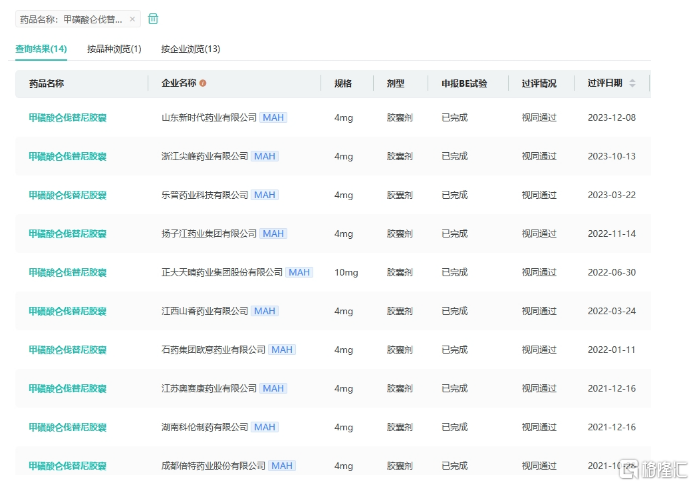Open the drug name link in the 石药集团欧意药业 row
The image size is (694, 486).
point(68,350)
